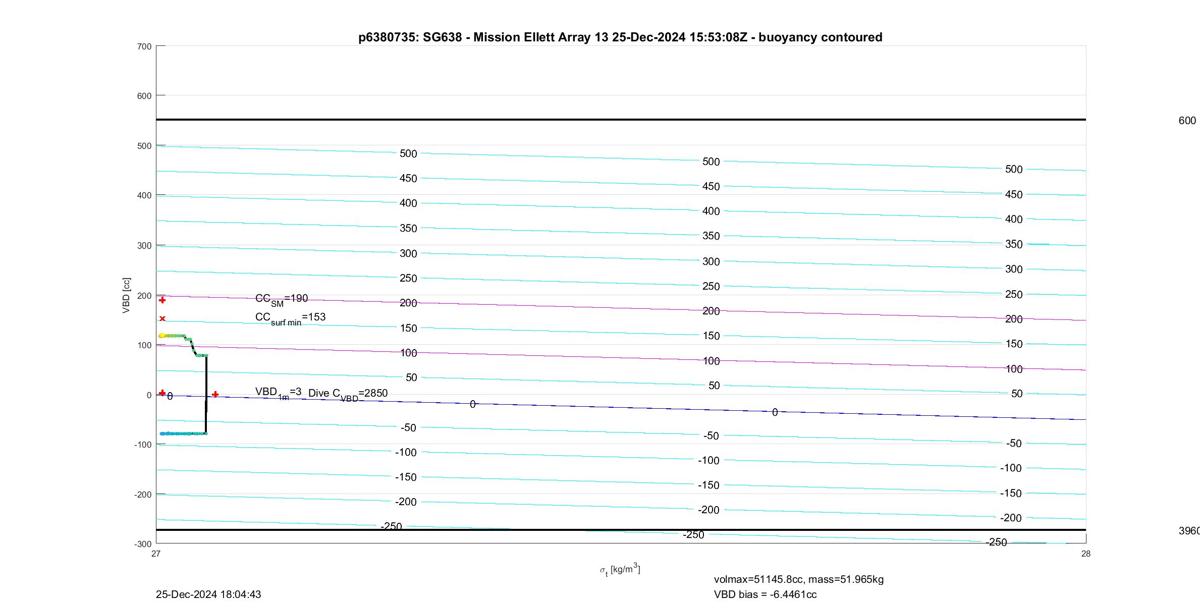
Task: Click the timestamp '25-Dec-2024 18:04:43'
Action: (208, 594)
